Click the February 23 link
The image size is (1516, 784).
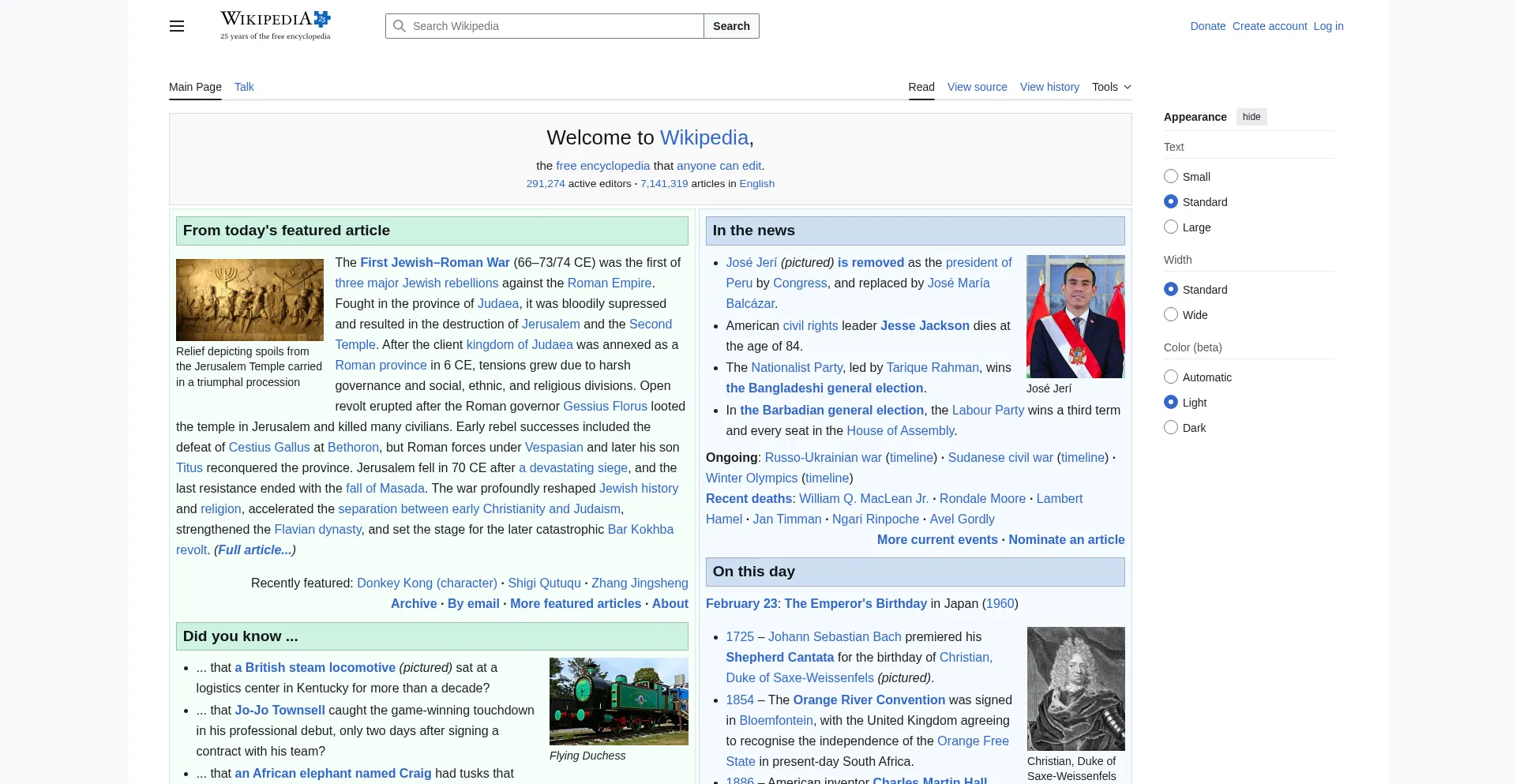[x=741, y=603]
